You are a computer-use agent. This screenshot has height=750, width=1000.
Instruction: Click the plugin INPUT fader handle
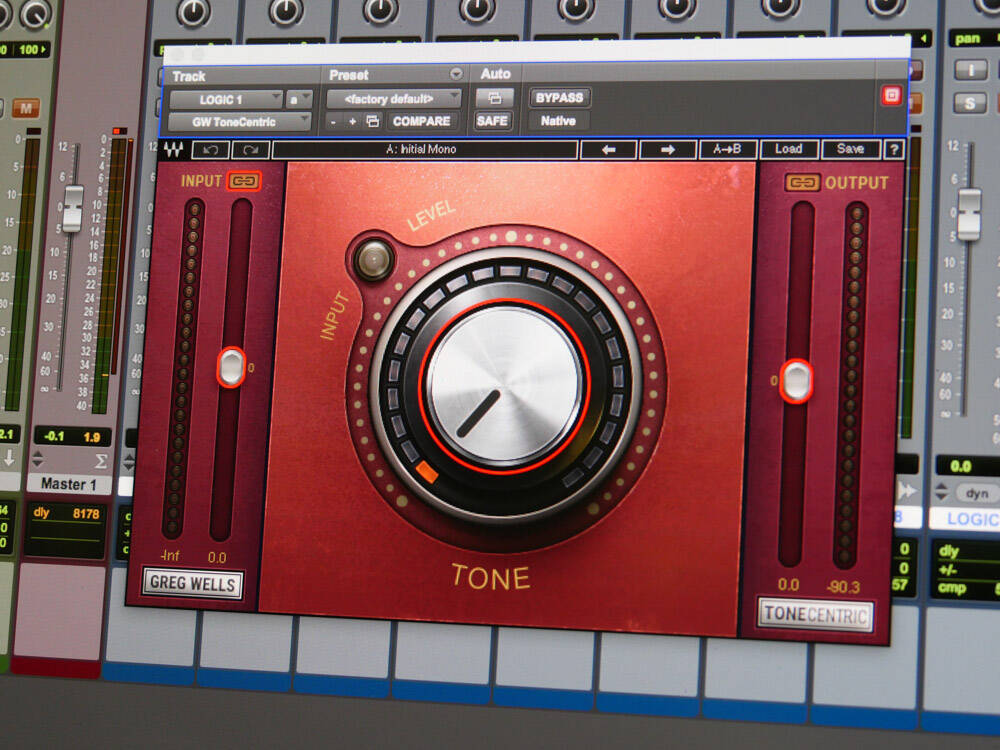(231, 367)
